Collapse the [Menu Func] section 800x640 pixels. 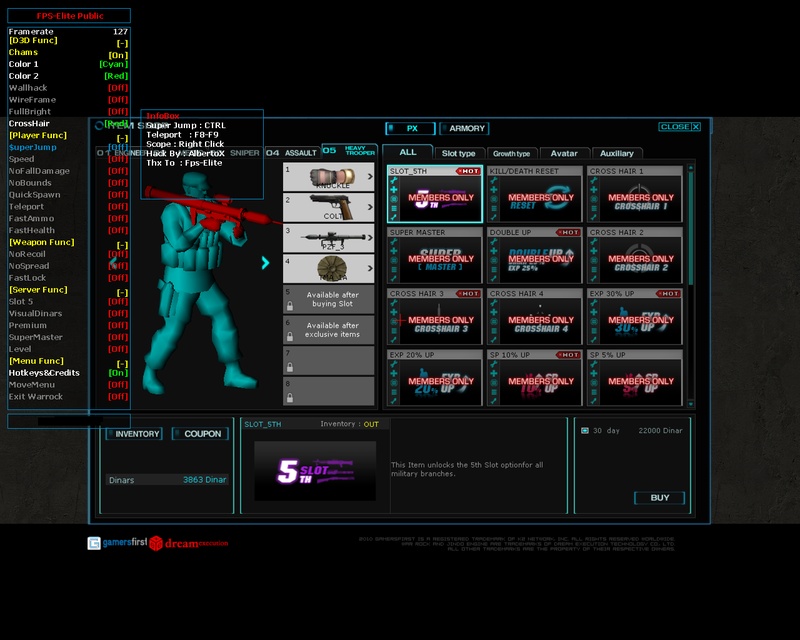(122, 364)
